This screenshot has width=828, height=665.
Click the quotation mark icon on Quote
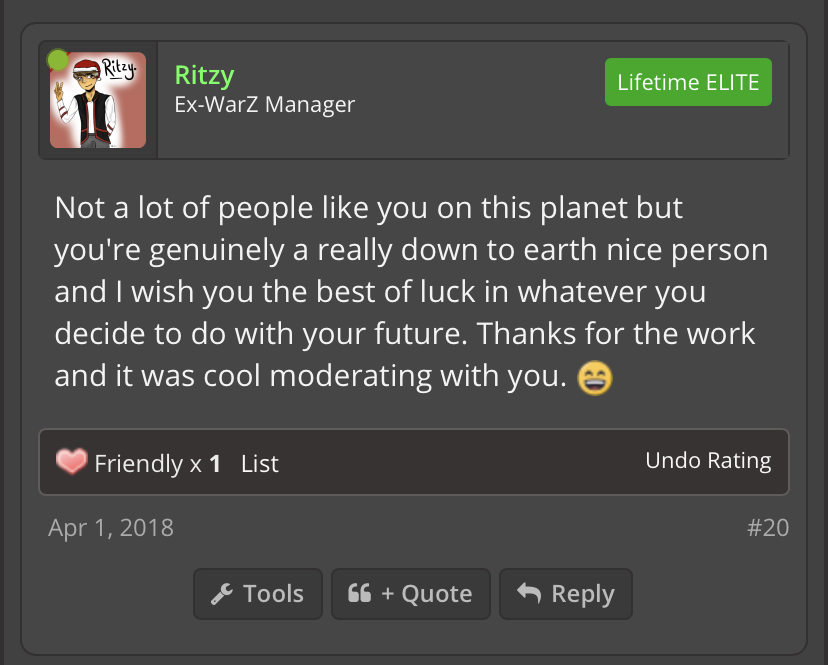coord(360,594)
